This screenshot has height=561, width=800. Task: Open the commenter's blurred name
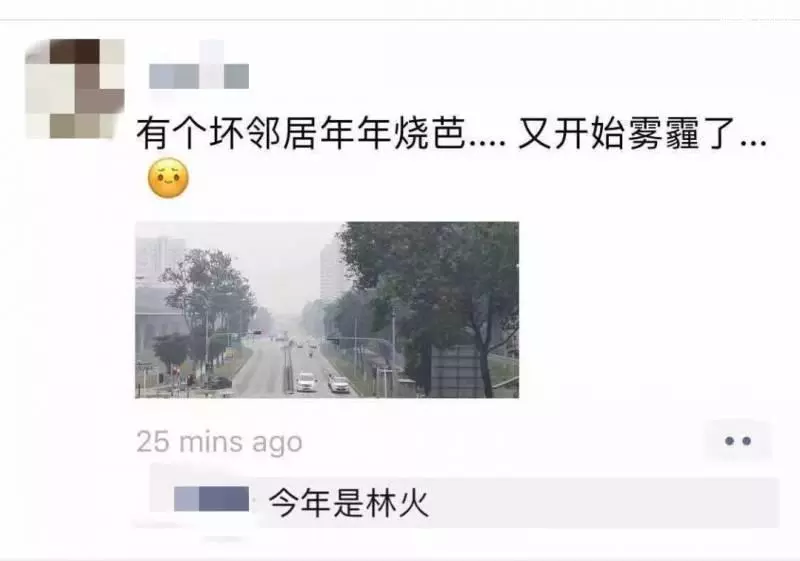tap(211, 499)
